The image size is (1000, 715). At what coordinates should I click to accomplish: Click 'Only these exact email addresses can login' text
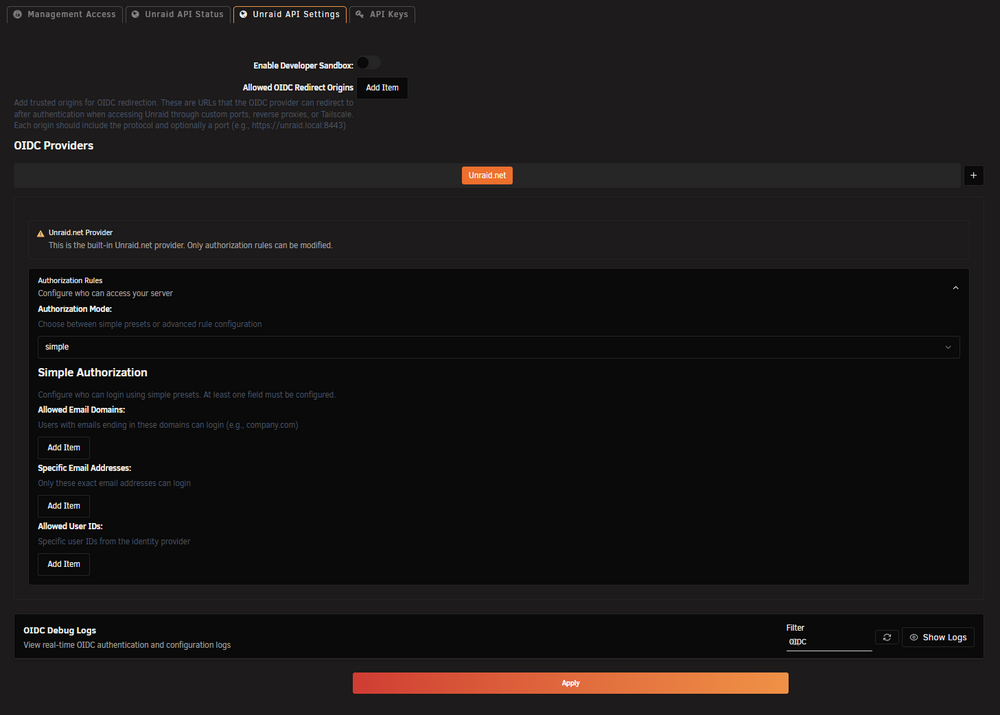(x=114, y=483)
